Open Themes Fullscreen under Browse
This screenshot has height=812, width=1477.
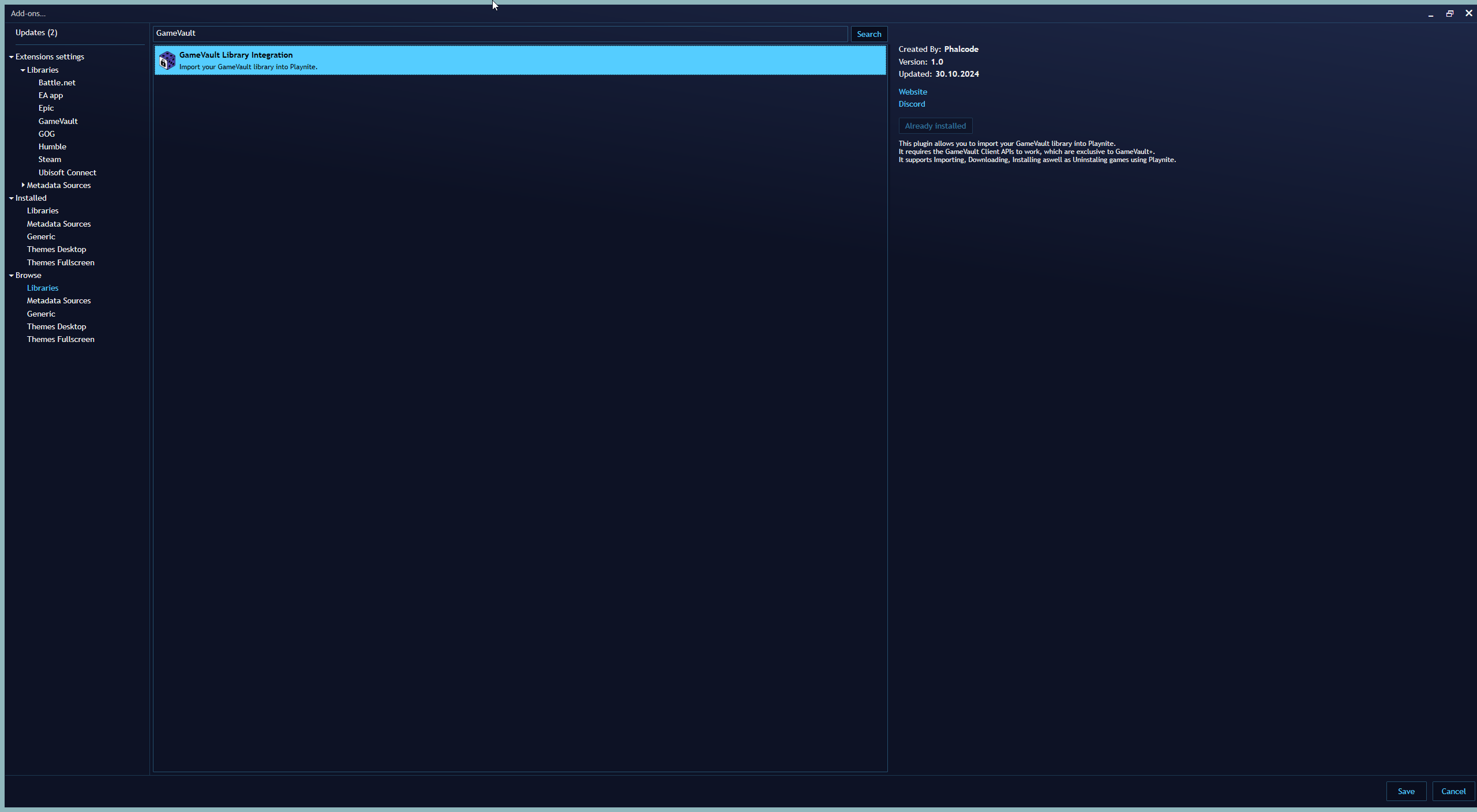pos(61,339)
